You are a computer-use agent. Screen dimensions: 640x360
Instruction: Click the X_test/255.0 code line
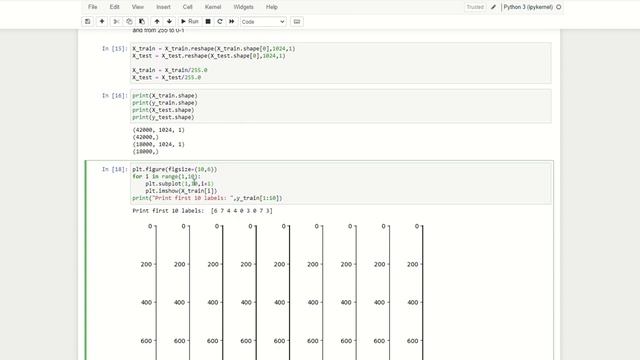tap(167, 78)
